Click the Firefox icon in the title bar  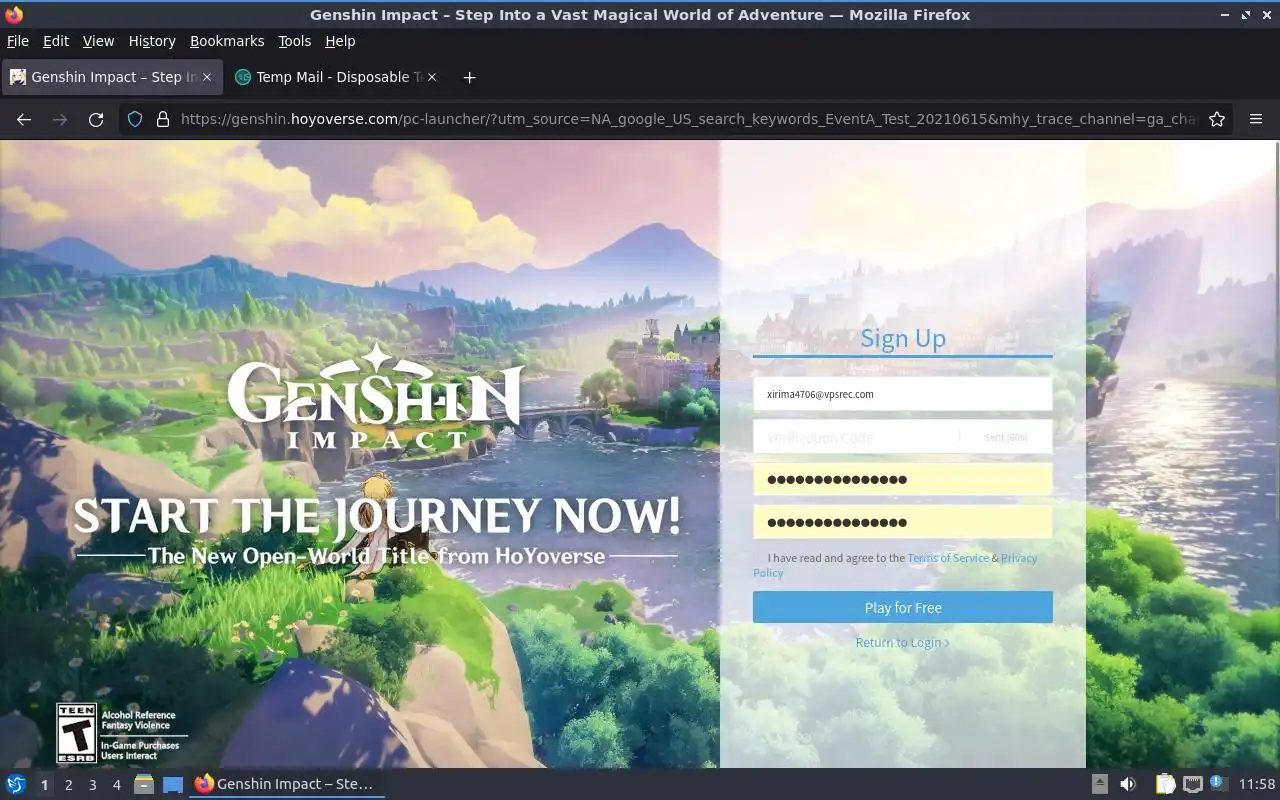(x=14, y=15)
